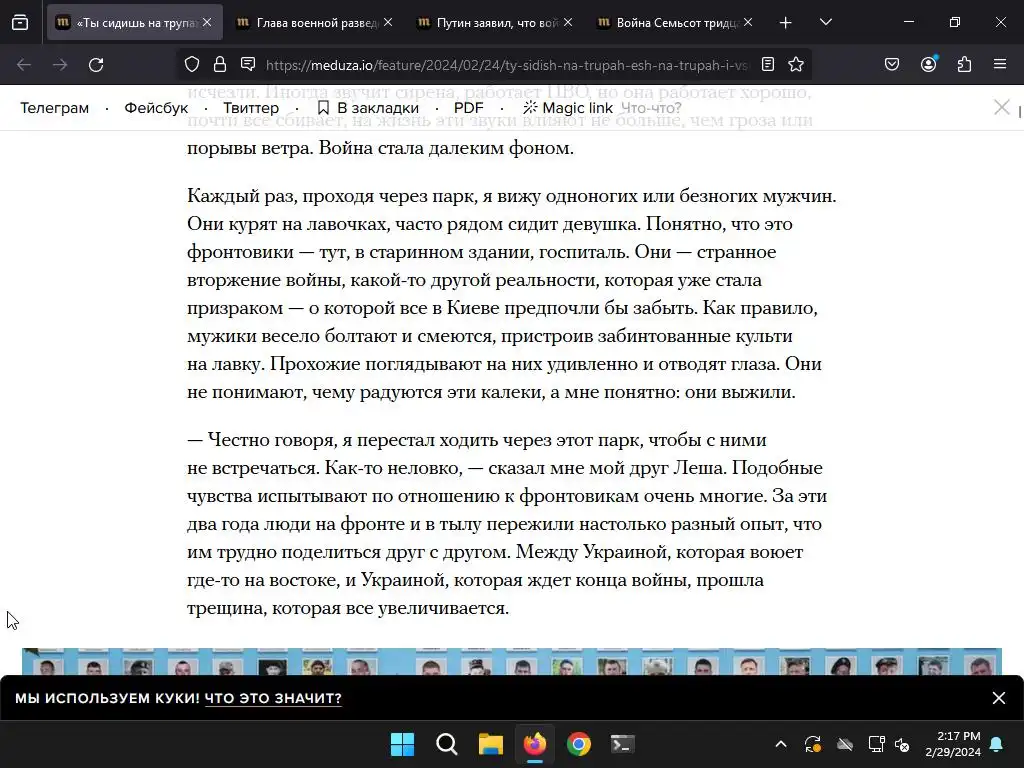Download the article as PDF
This screenshot has width=1024, height=768.
(468, 108)
